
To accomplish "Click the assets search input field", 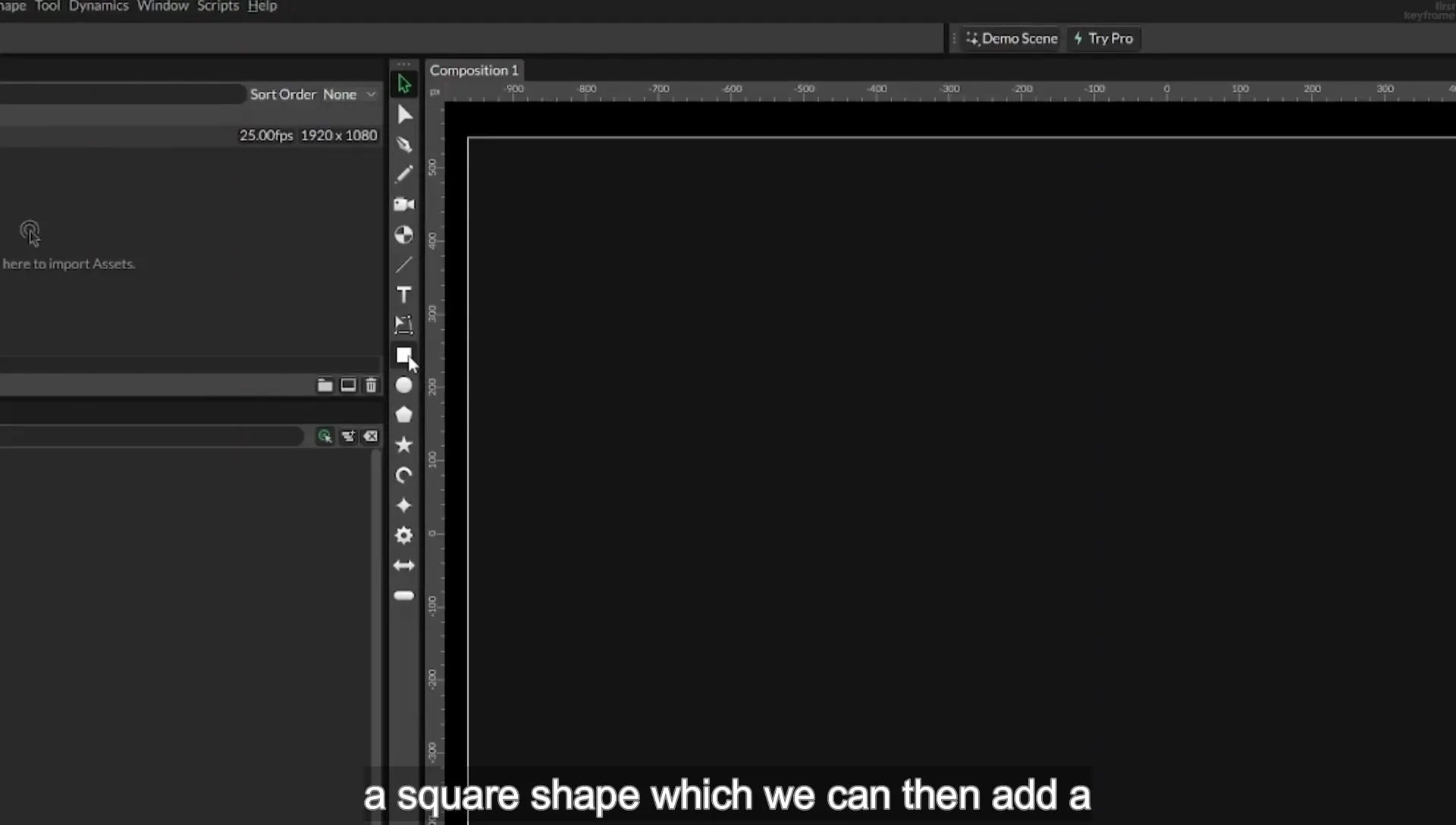I will 121,94.
